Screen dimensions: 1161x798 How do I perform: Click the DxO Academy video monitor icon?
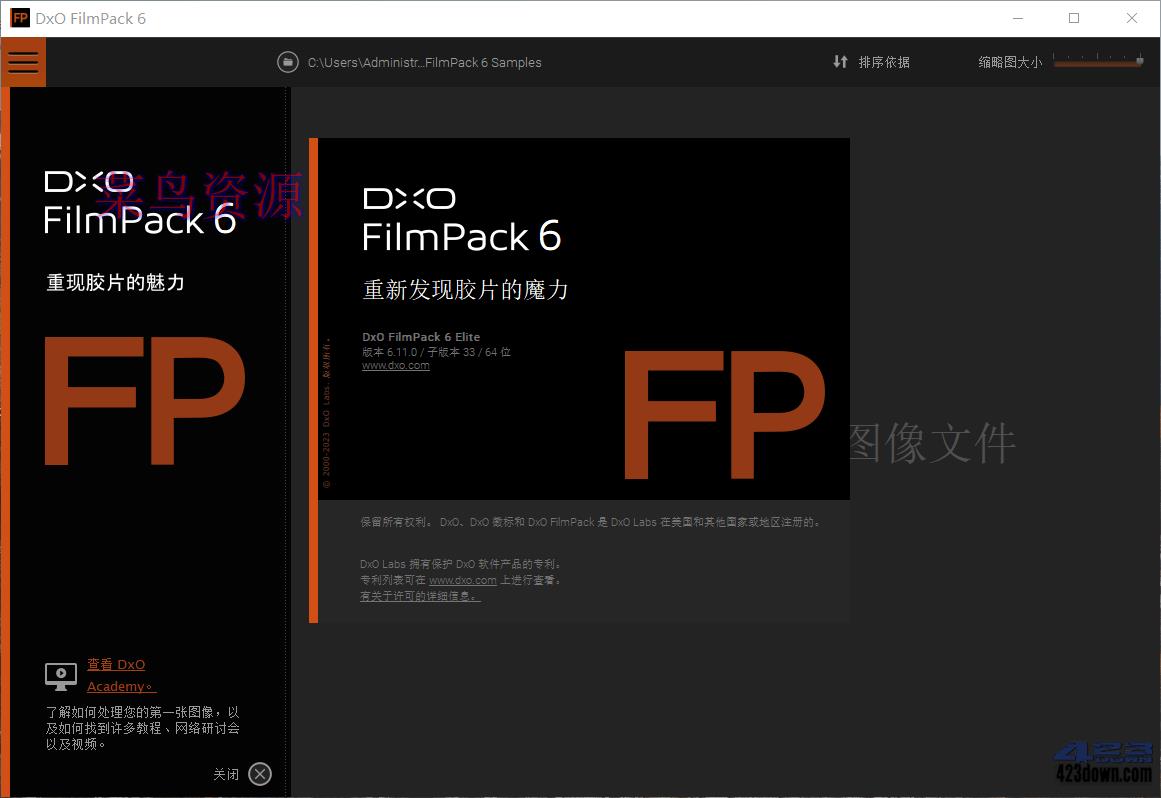60,675
